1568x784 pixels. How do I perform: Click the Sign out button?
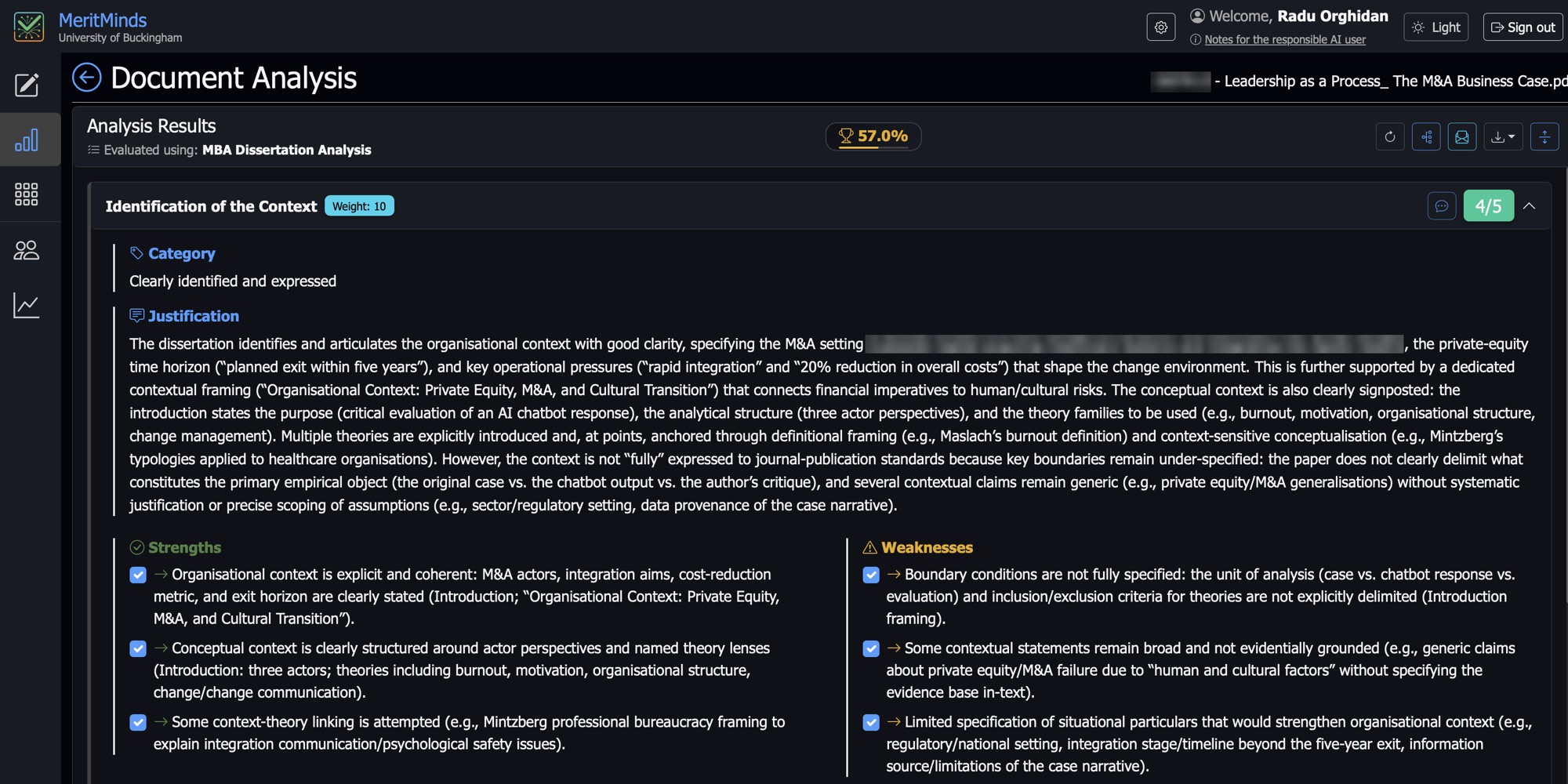[1523, 27]
